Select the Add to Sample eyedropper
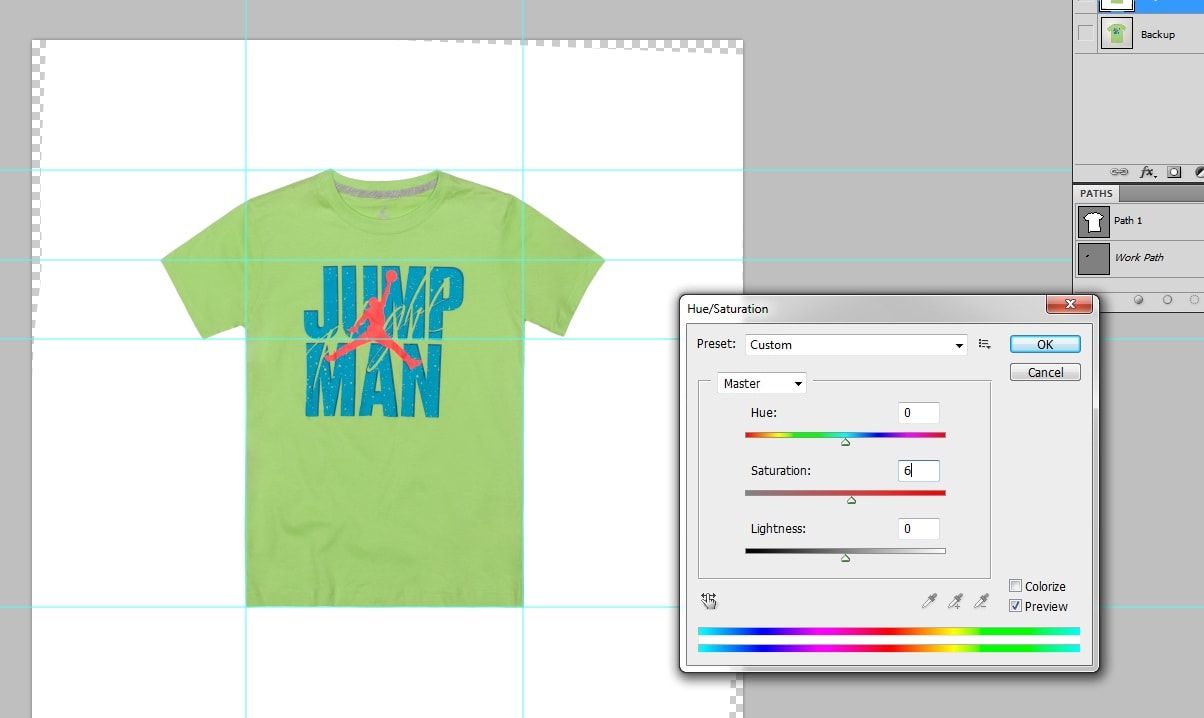Screen dimensions: 1204x718 point(955,601)
